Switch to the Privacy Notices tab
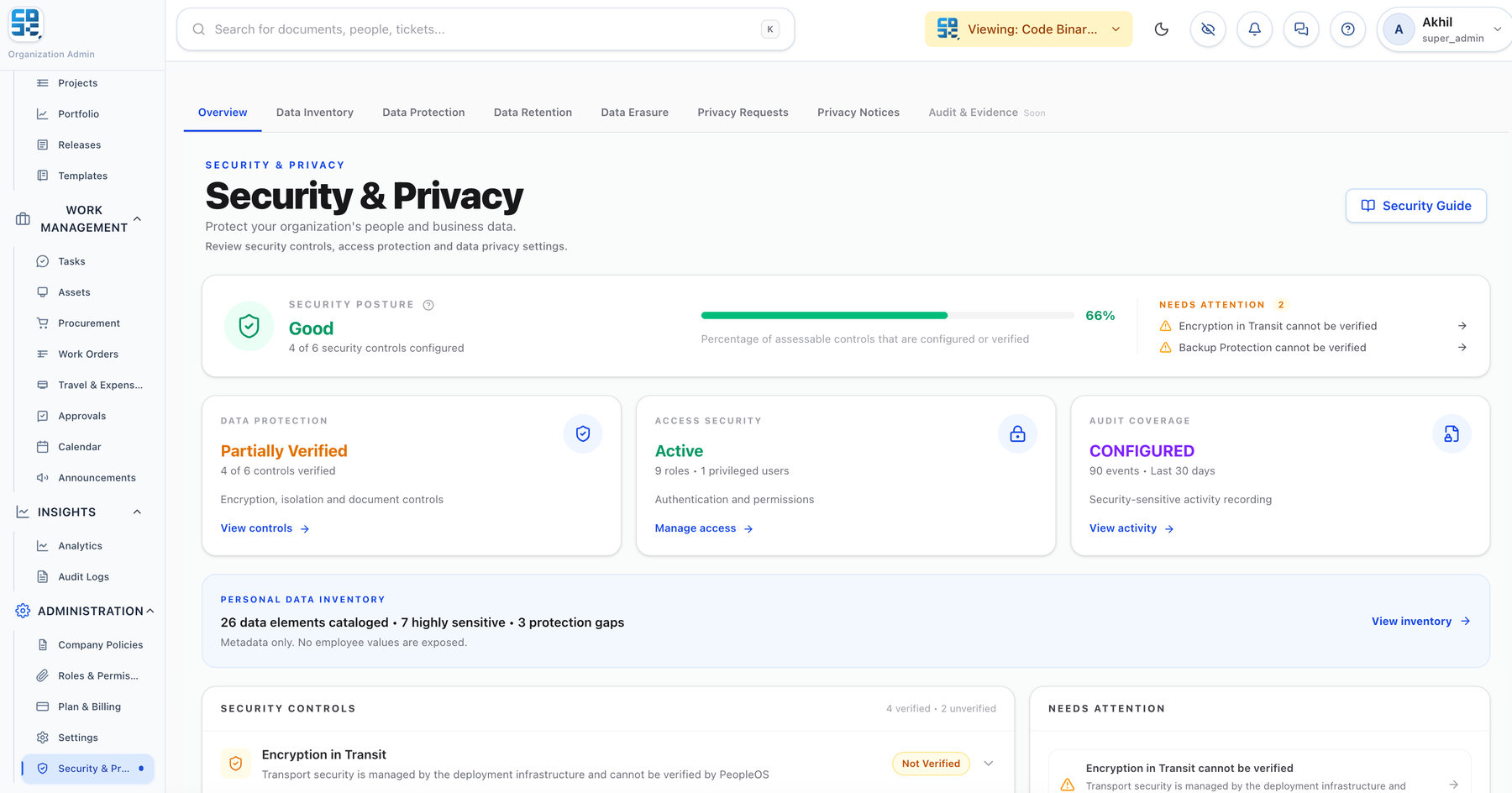Image resolution: width=1512 pixels, height=793 pixels. tap(858, 113)
